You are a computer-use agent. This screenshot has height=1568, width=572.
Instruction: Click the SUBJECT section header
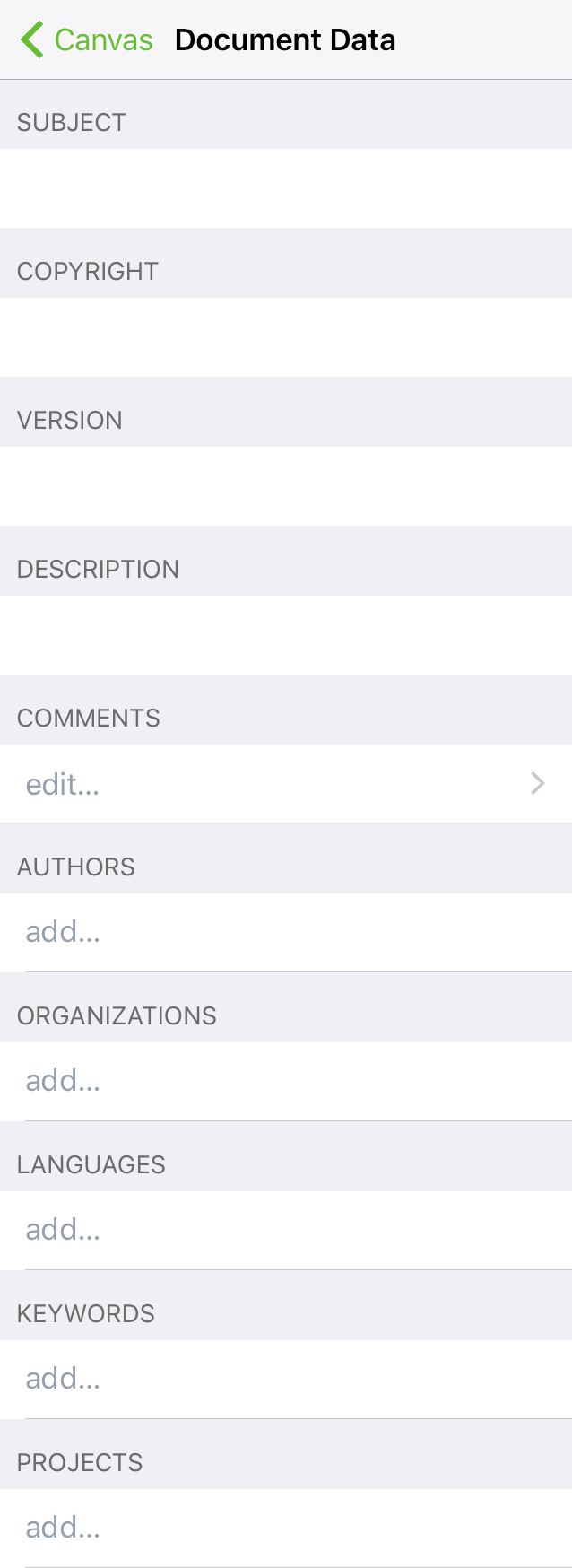[x=72, y=122]
